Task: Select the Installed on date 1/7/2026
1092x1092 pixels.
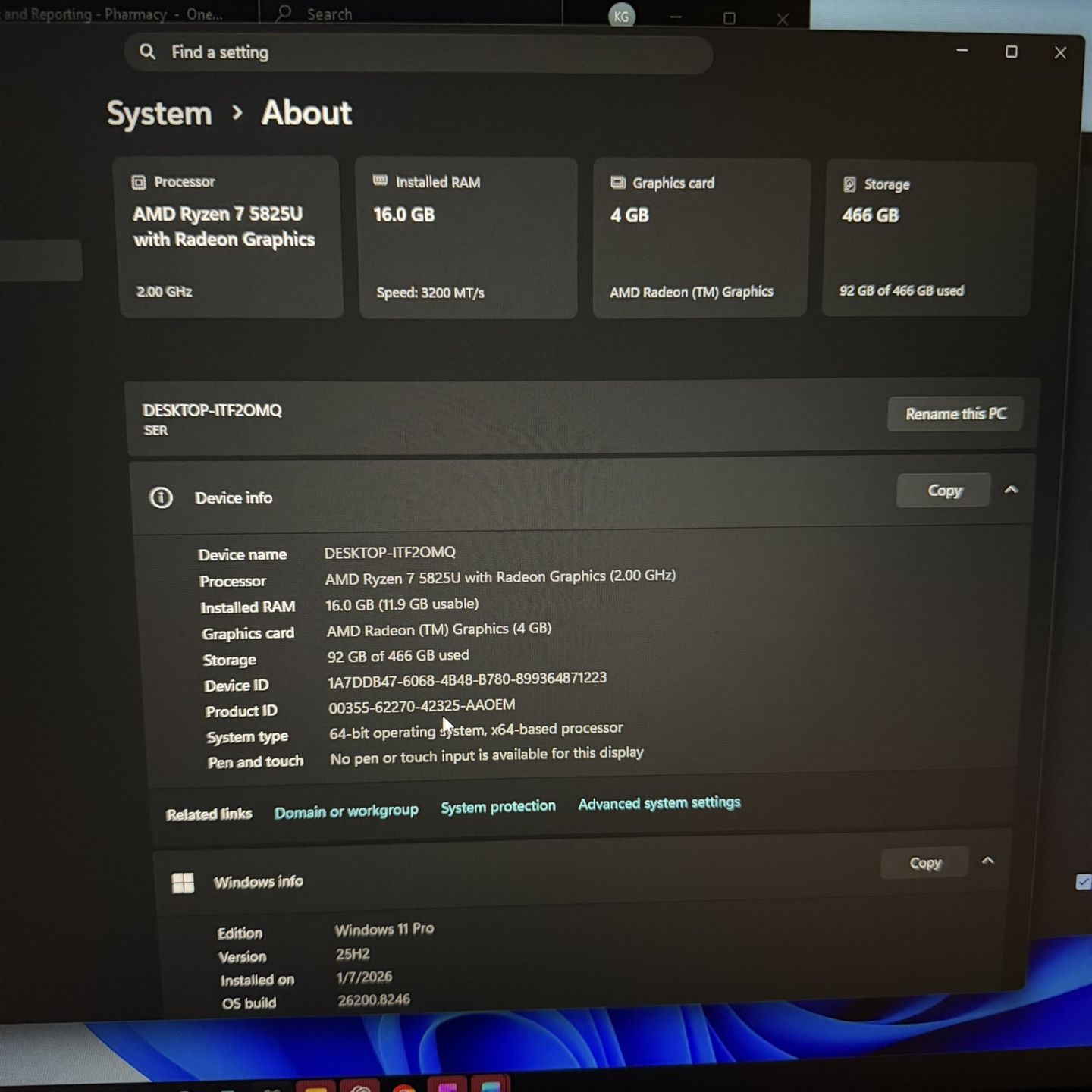Action: pyautogui.click(x=364, y=977)
